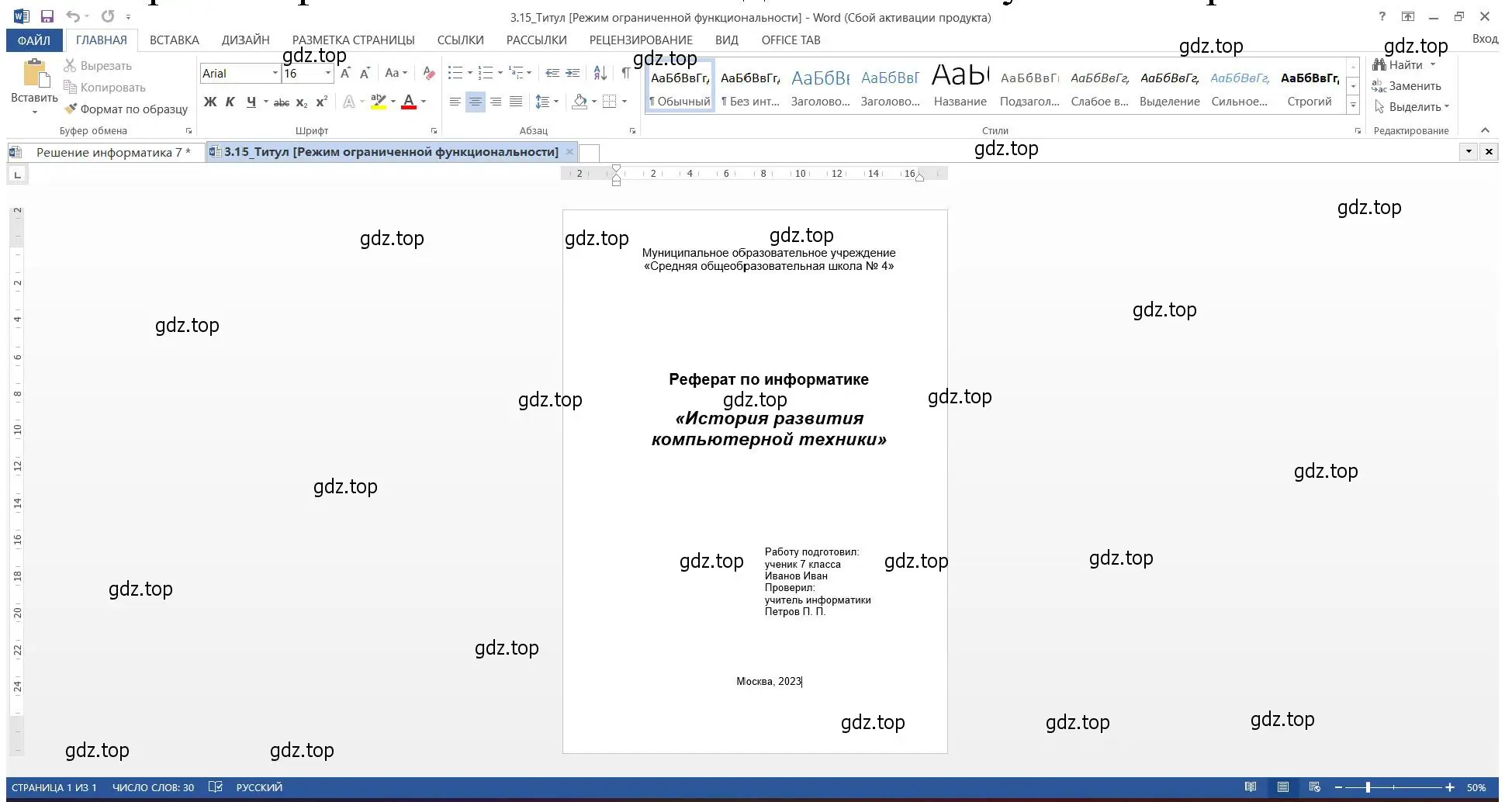Open line spacing options
1512x802 pixels.
coord(547,102)
